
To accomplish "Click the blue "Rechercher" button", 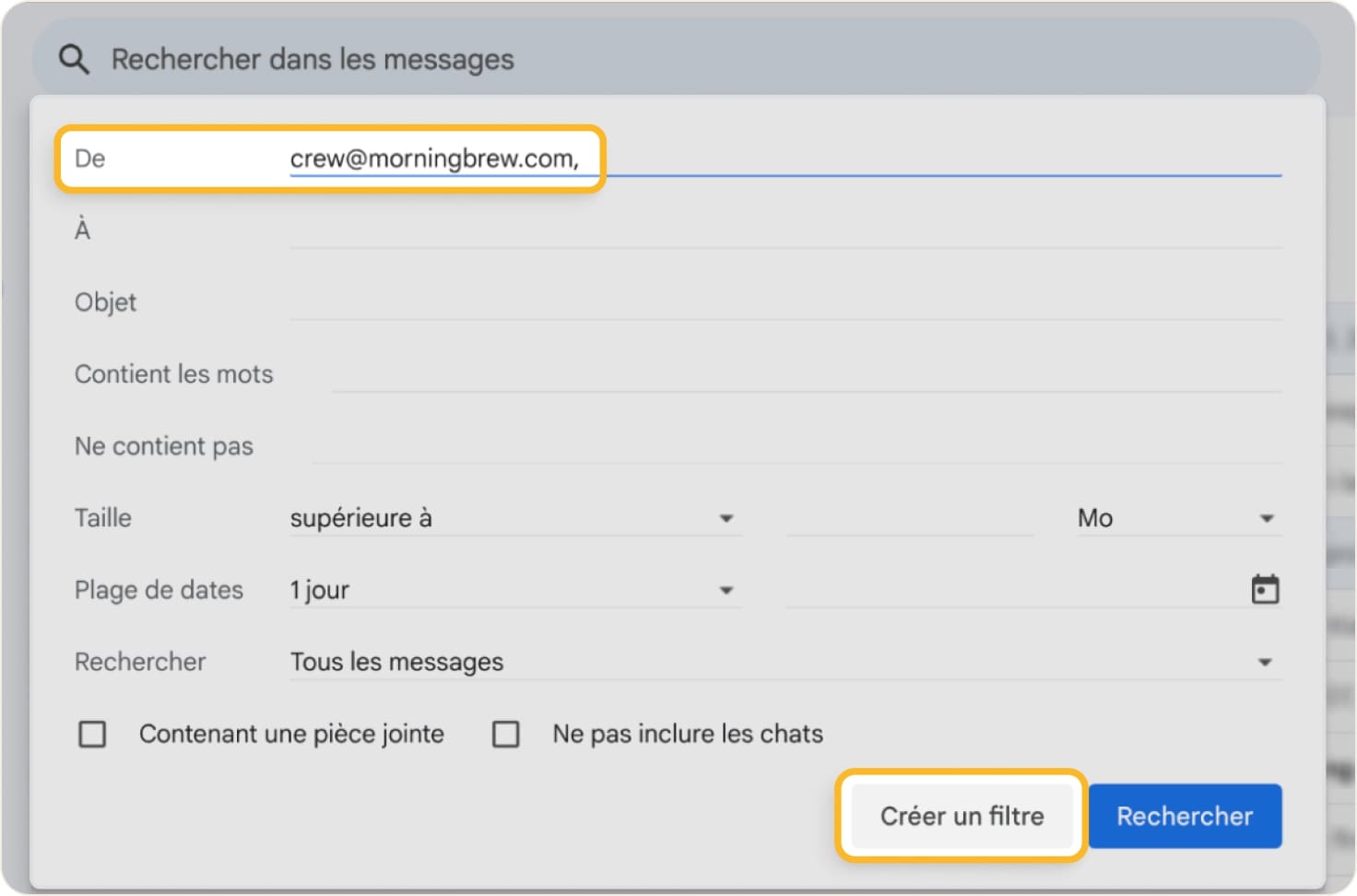I will coord(1185,815).
